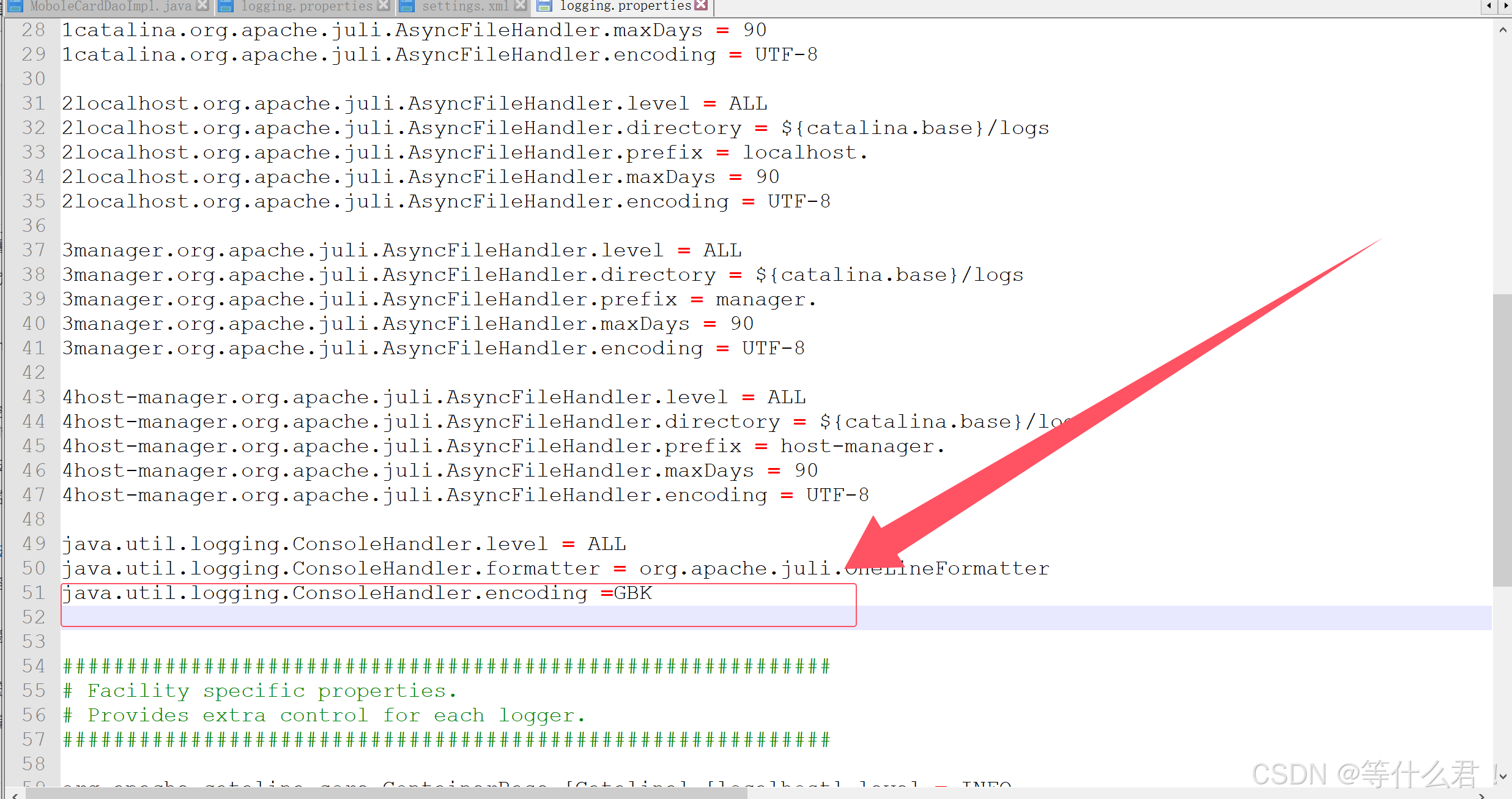Switch to the MoboleCardDaoImpl.java tab
Screen dimensions: 1512x799
point(110,6)
